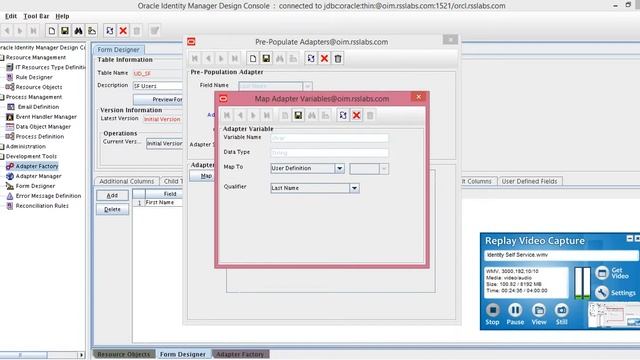Open Help menu
The image size is (640, 360).
coord(62,16)
